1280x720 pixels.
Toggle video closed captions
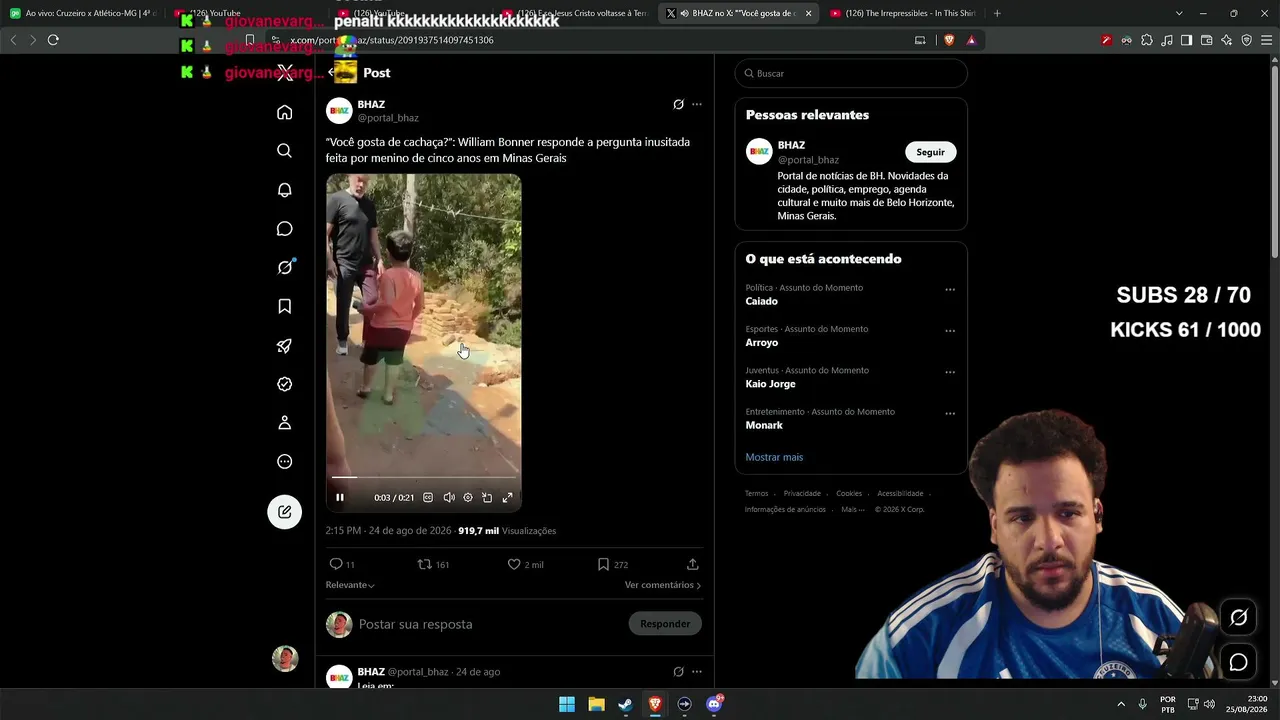pos(428,497)
